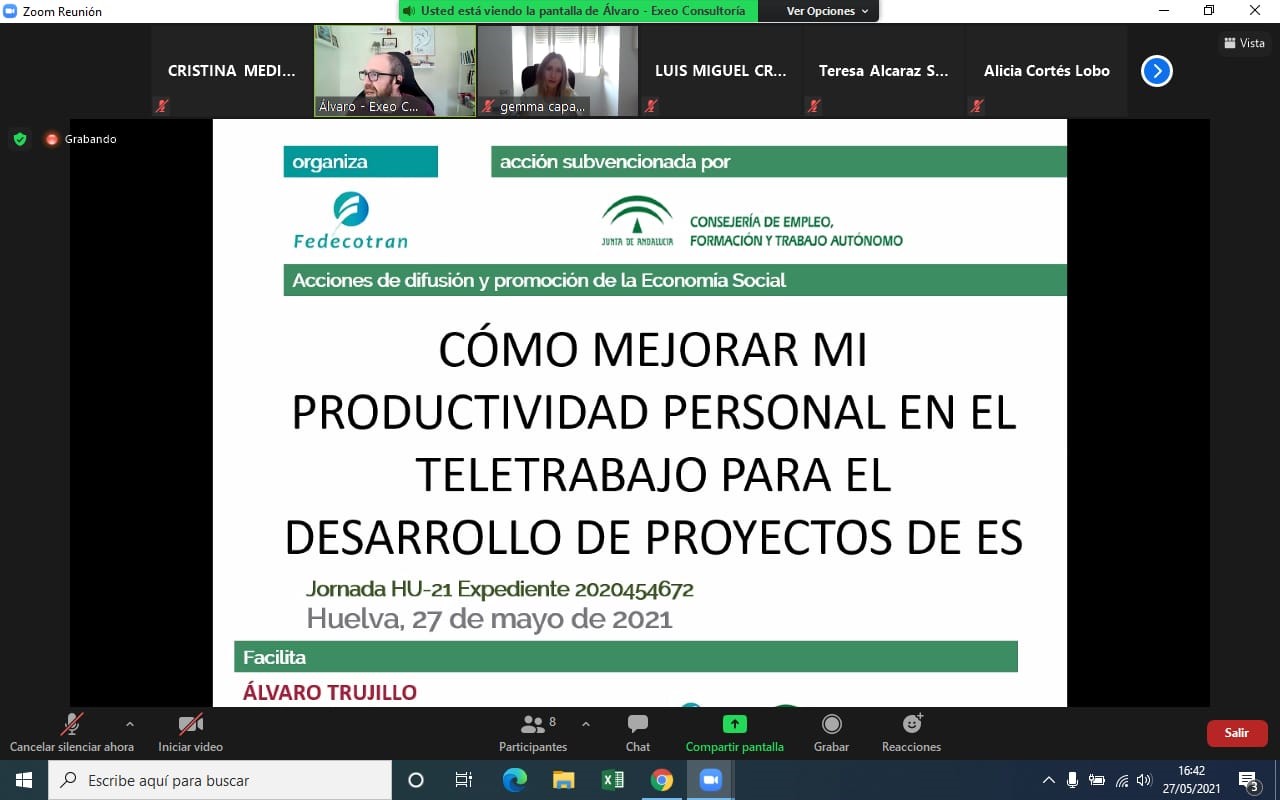The width and height of the screenshot is (1280, 800).
Task: Switch layout with Vista button
Action: point(1245,43)
